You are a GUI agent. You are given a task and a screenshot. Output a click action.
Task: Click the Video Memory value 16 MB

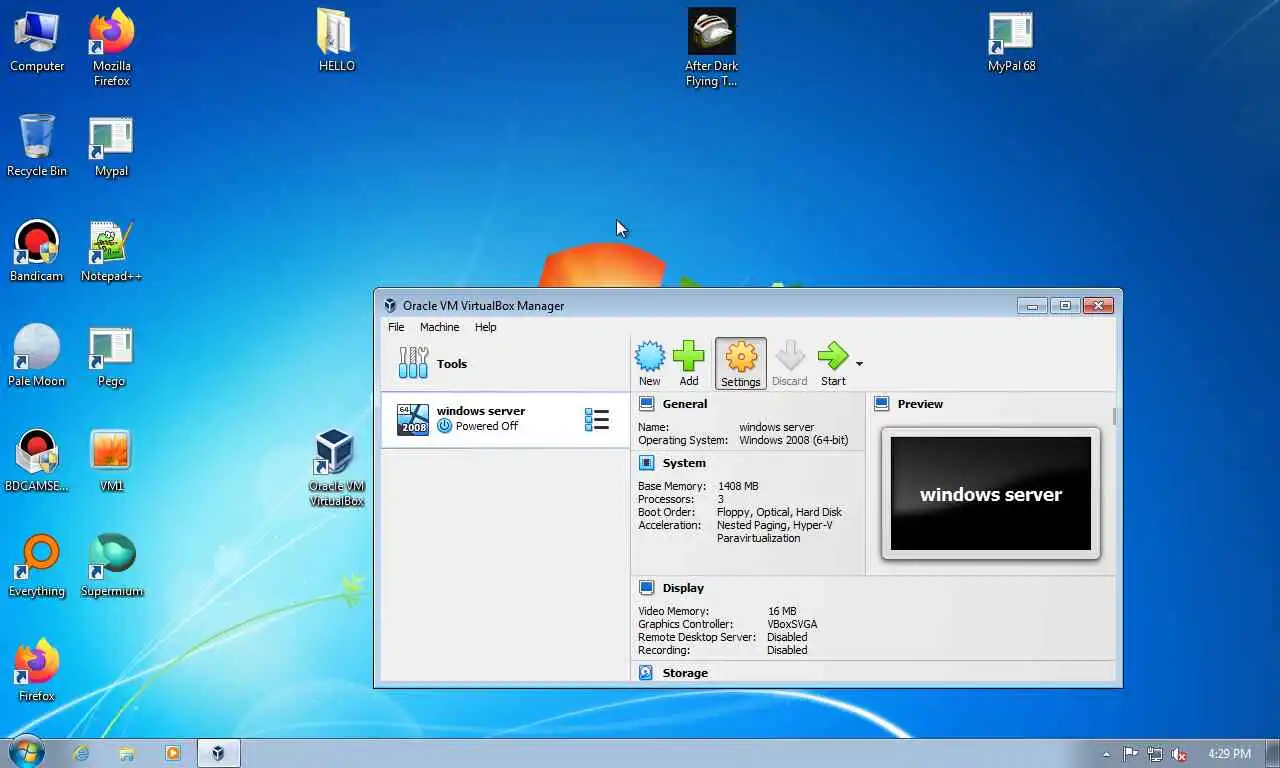point(782,611)
